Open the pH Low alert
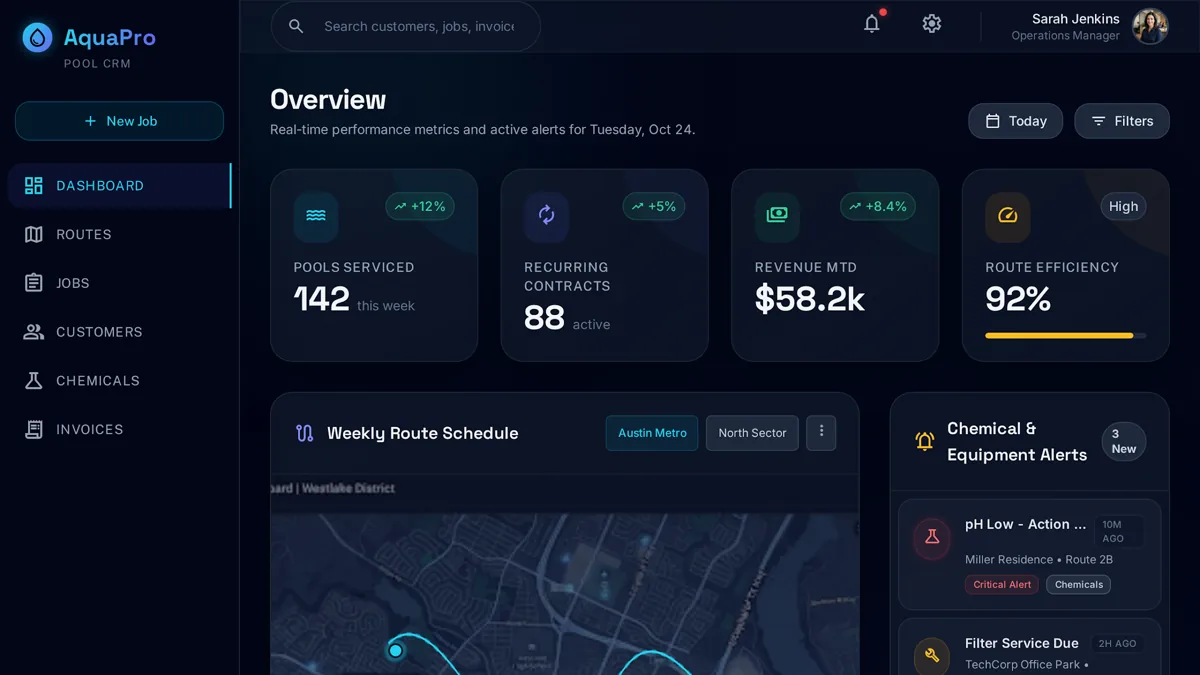The image size is (1200, 675). [x=1030, y=554]
